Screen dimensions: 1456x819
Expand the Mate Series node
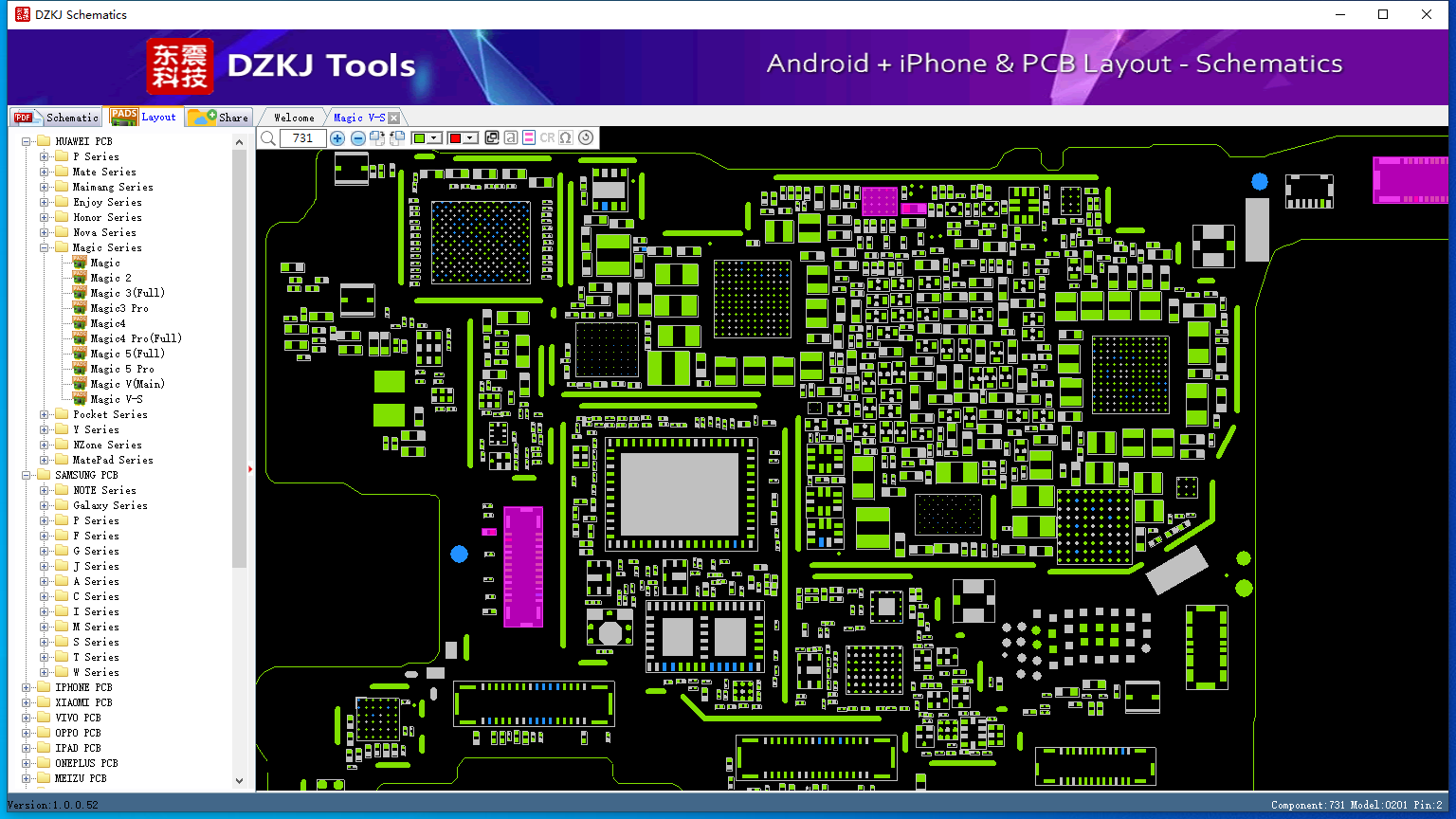point(45,172)
